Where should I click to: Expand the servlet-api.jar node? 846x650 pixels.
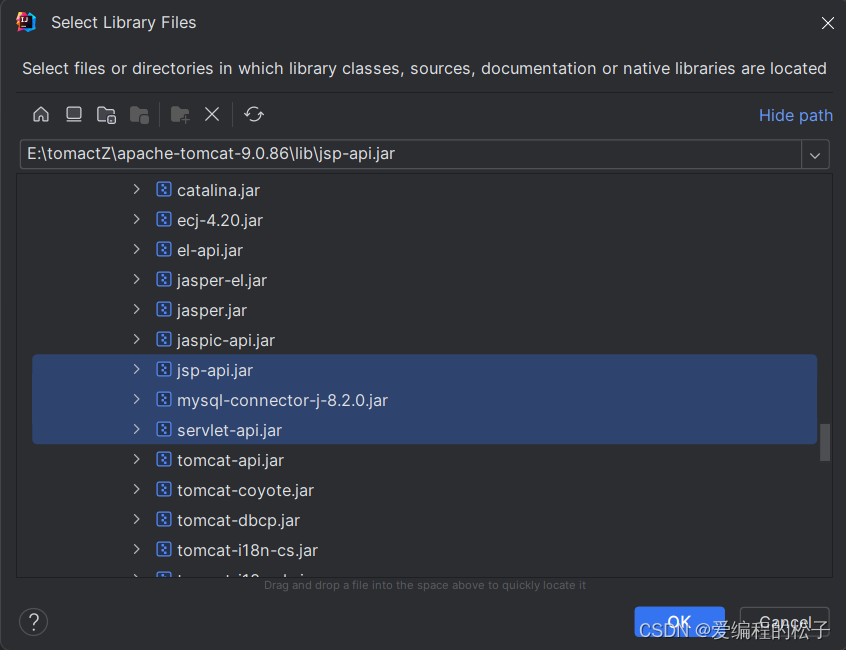[137, 429]
